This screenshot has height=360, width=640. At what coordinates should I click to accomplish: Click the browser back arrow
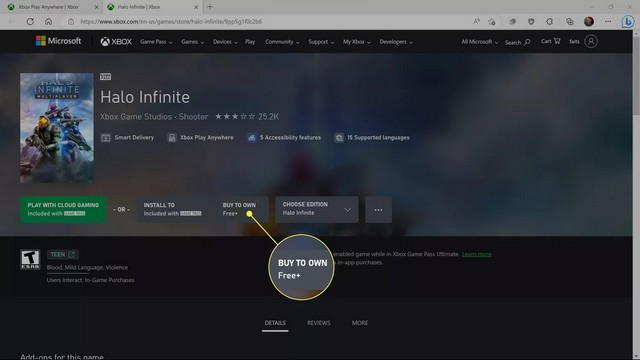click(x=12, y=22)
